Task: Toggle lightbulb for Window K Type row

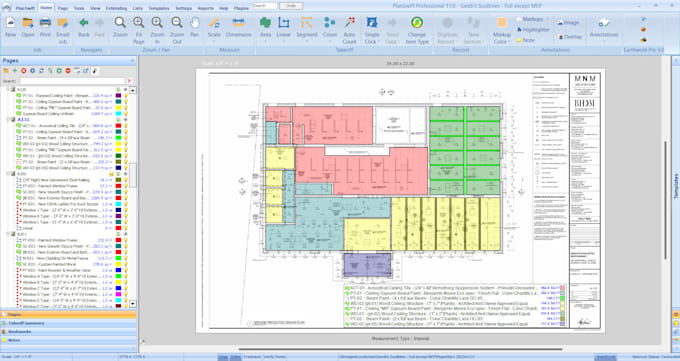Action: click(126, 216)
